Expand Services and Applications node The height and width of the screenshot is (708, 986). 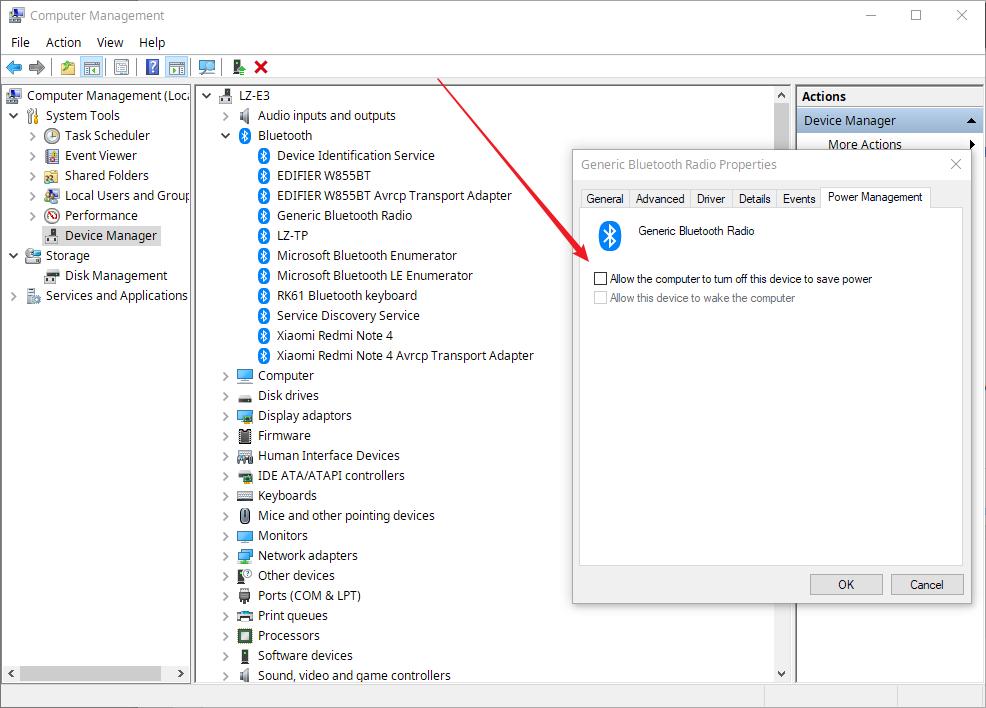click(x=13, y=296)
